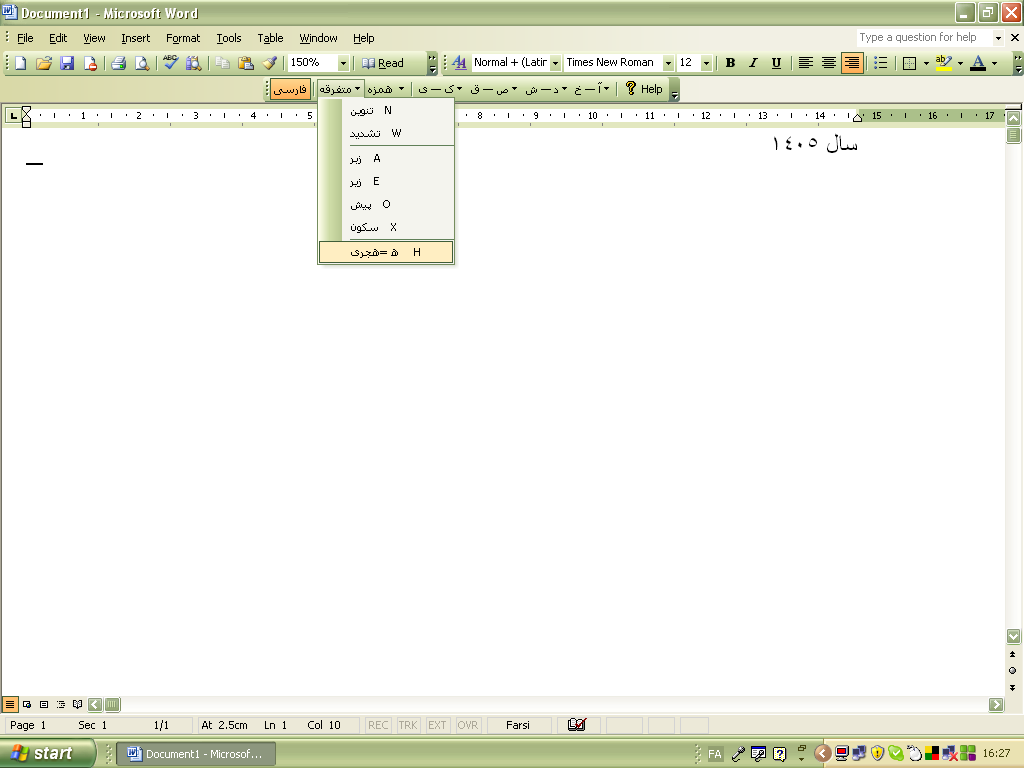Switch to Print Layout view icon

(44, 704)
